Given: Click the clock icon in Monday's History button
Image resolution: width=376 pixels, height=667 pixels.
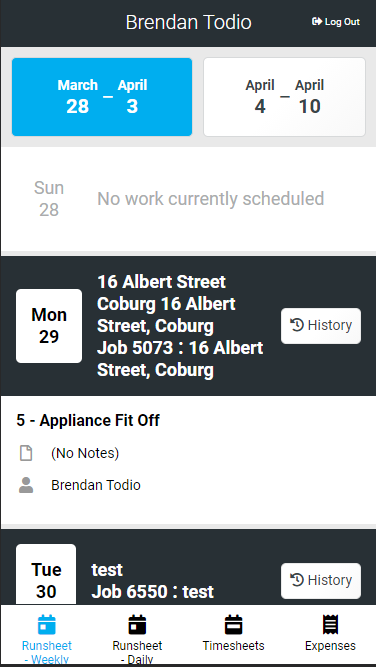Looking at the screenshot, I should [x=297, y=325].
